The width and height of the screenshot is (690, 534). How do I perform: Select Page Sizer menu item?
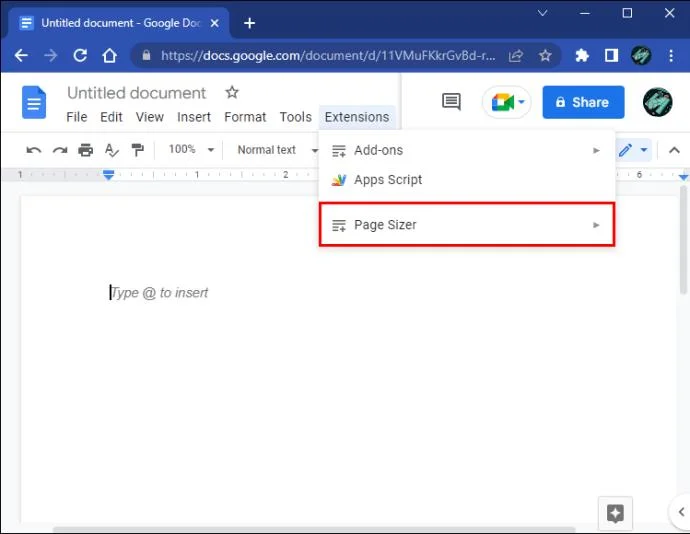[466, 225]
